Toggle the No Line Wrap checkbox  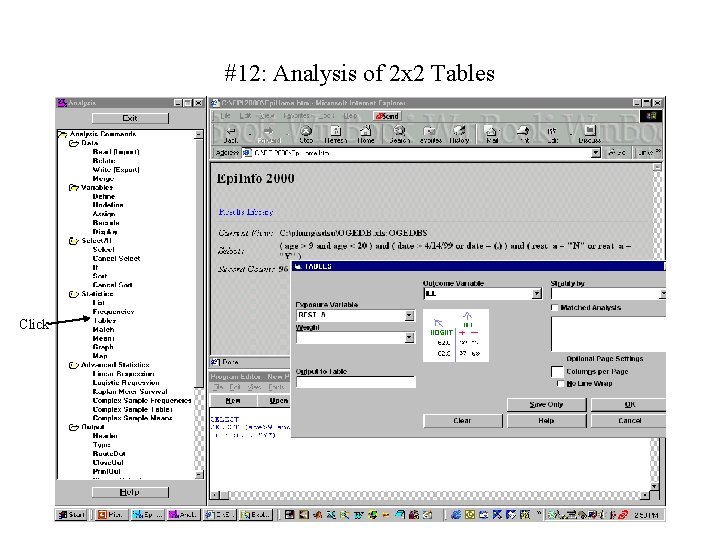coord(560,383)
